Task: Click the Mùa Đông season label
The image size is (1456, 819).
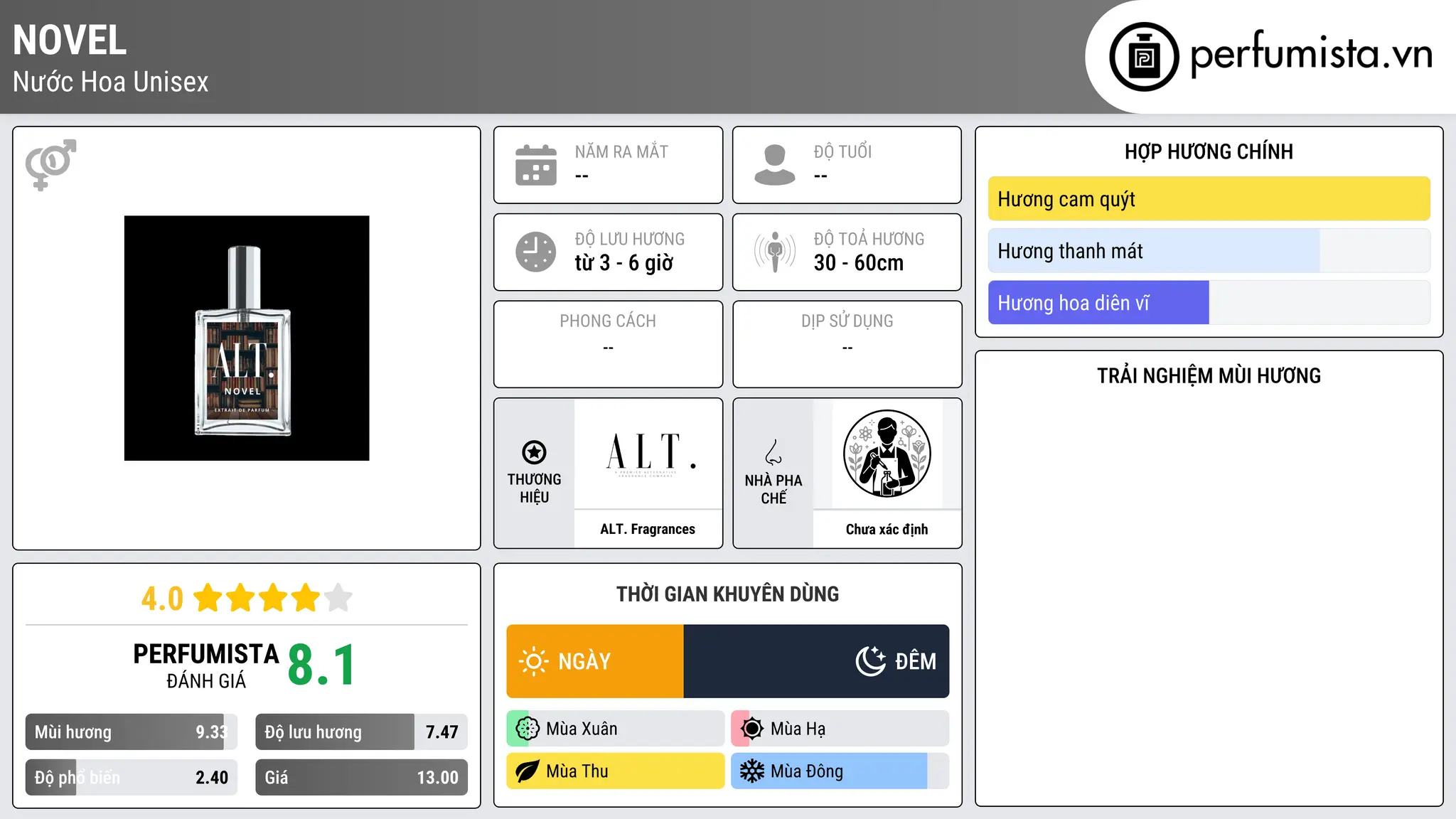Action: coord(807,771)
